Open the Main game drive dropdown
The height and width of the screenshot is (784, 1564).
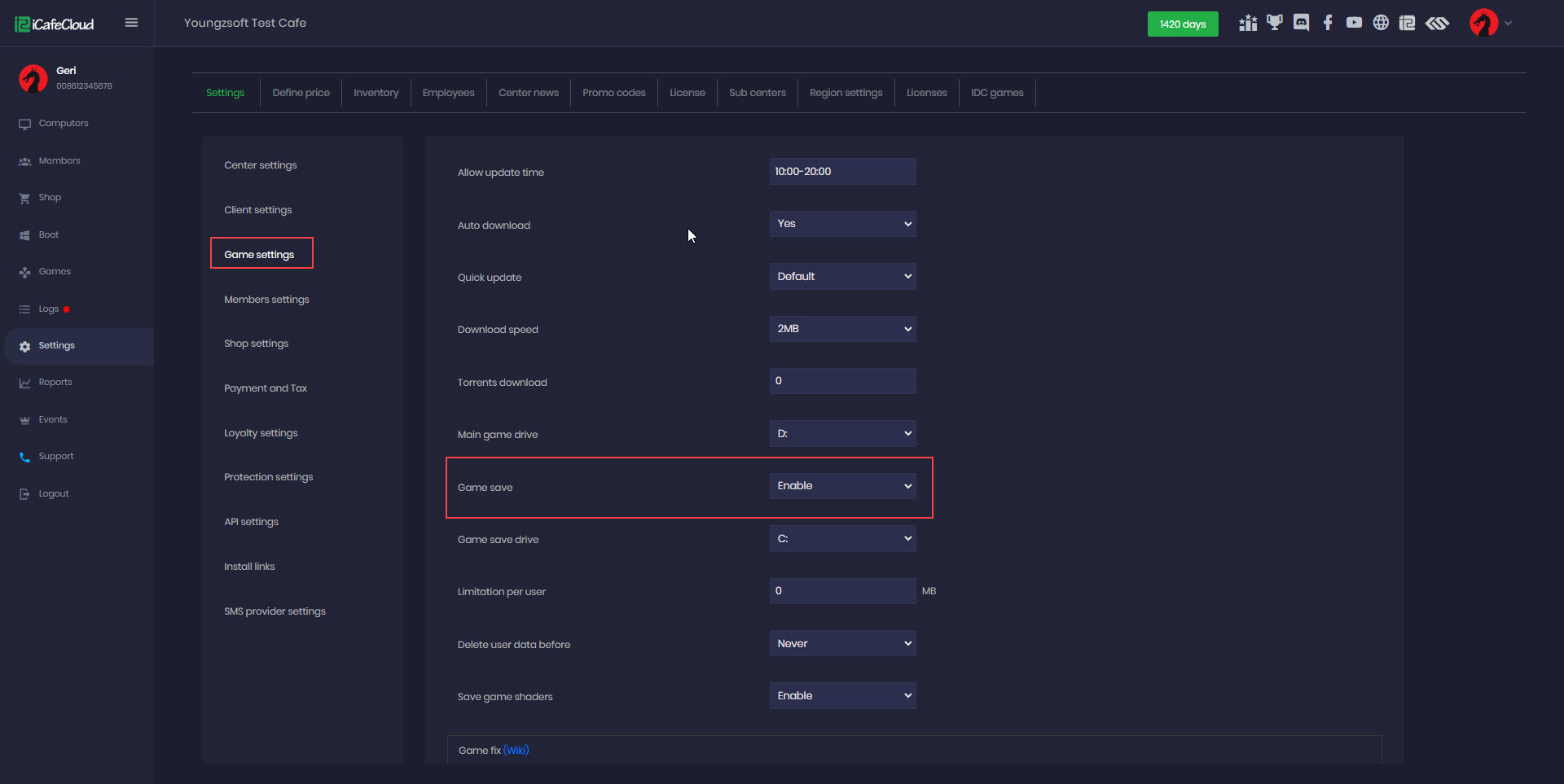point(842,434)
